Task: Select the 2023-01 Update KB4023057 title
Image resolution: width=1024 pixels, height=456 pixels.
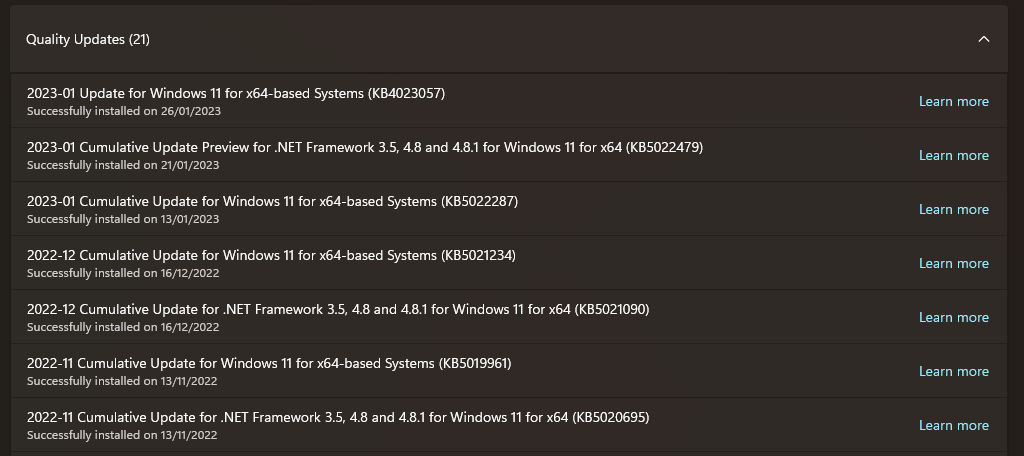Action: [x=236, y=93]
